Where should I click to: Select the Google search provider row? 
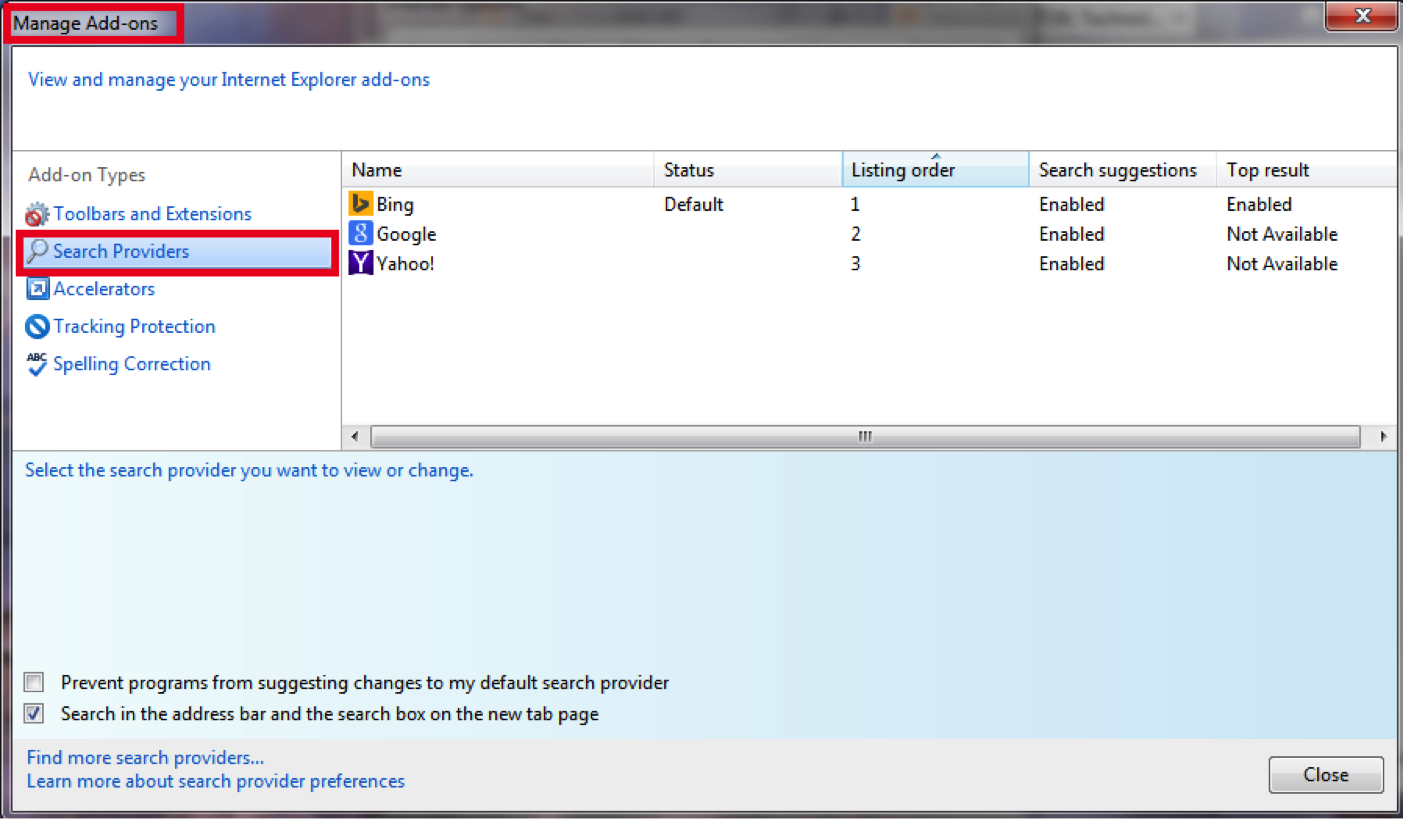(x=869, y=234)
